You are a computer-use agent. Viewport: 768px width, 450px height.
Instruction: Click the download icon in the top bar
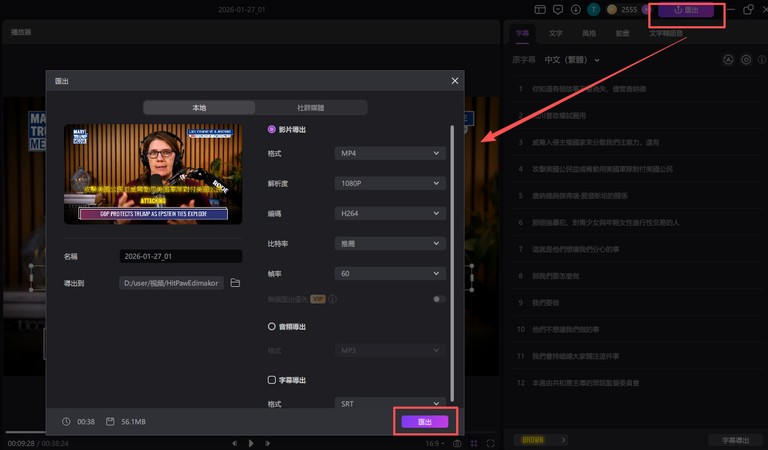[x=575, y=10]
